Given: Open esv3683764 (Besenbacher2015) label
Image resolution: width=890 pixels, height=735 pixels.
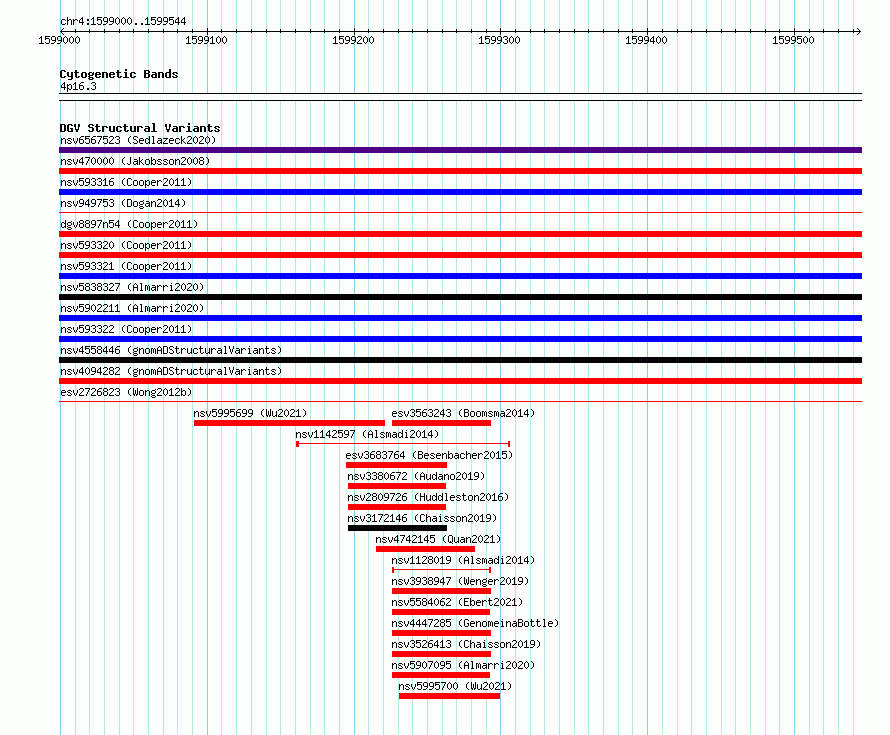Looking at the screenshot, I should [429, 455].
